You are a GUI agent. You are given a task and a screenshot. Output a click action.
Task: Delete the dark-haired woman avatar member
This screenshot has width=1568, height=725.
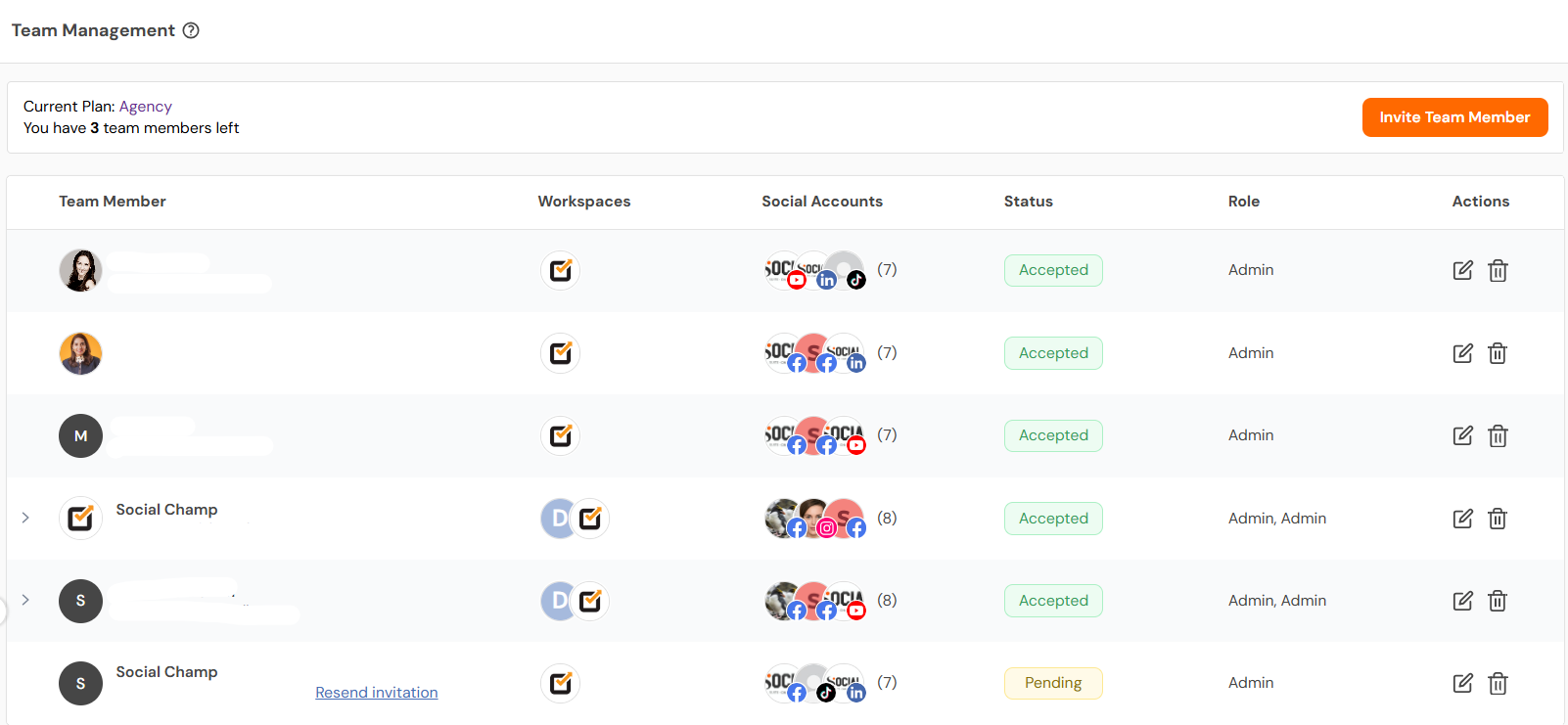tap(1498, 270)
